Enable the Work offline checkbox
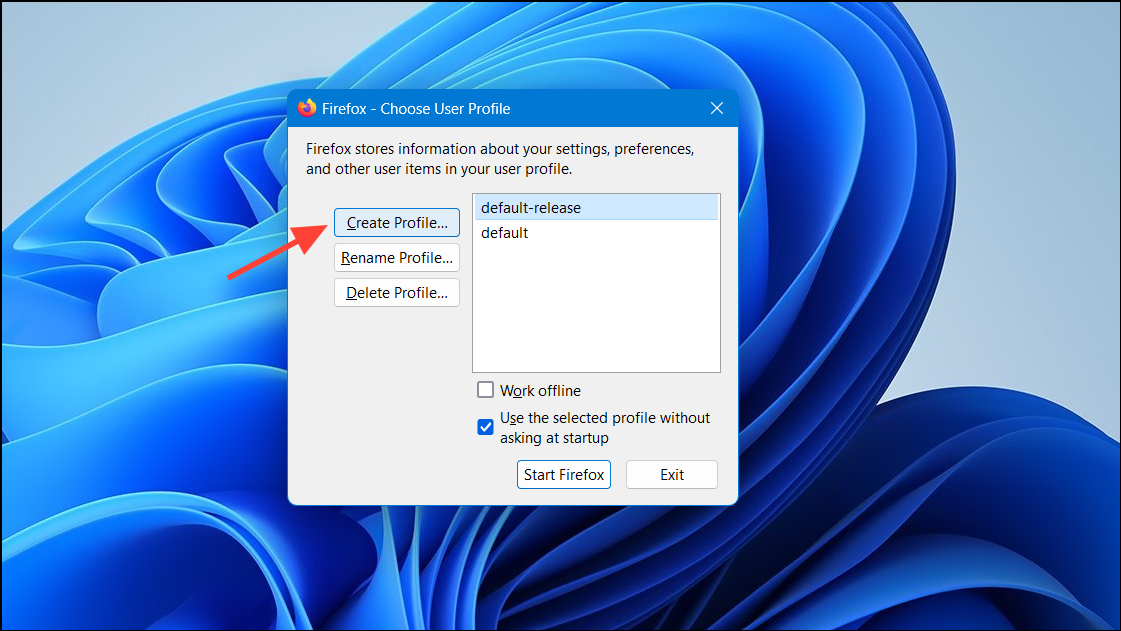The width and height of the screenshot is (1121, 631). (x=485, y=389)
